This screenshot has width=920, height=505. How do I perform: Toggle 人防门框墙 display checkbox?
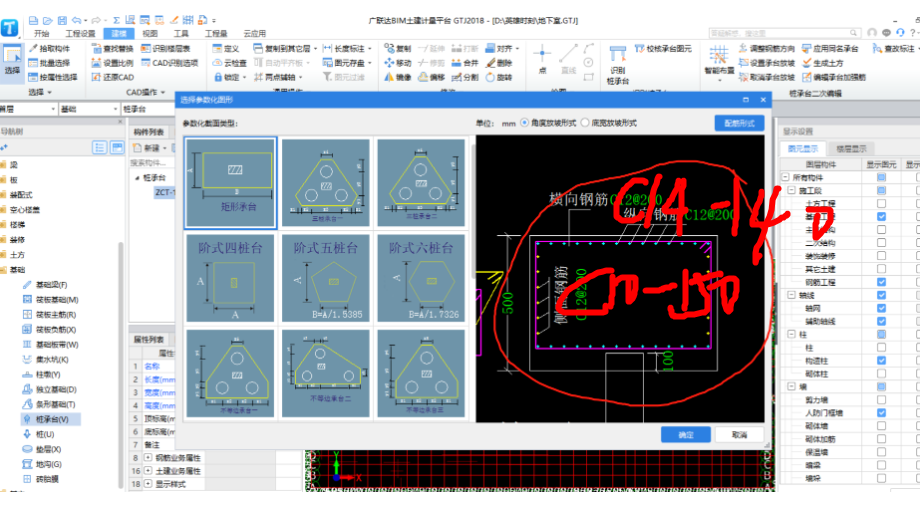tap(881, 413)
